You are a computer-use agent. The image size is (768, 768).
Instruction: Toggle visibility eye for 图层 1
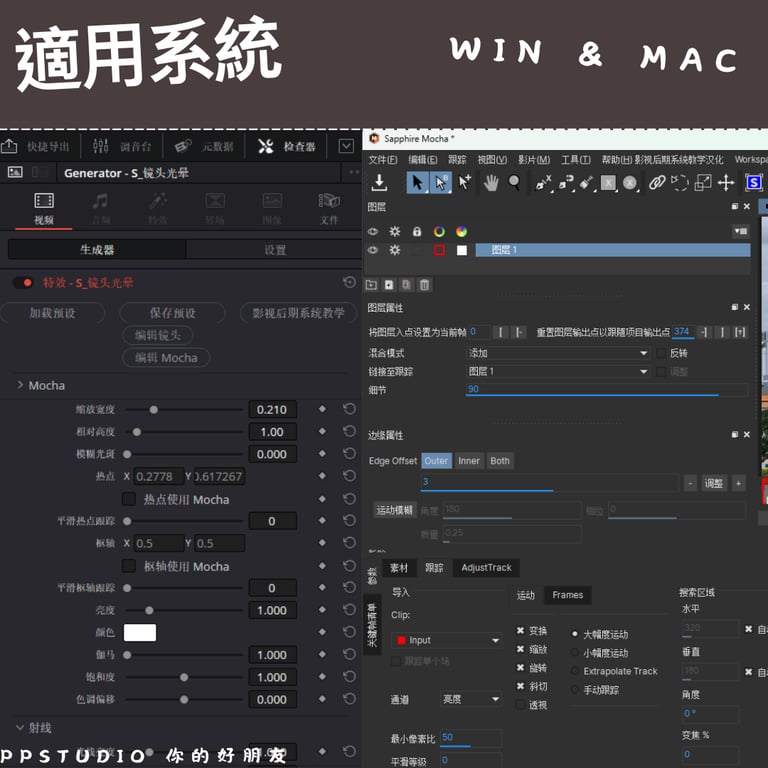(x=373, y=250)
